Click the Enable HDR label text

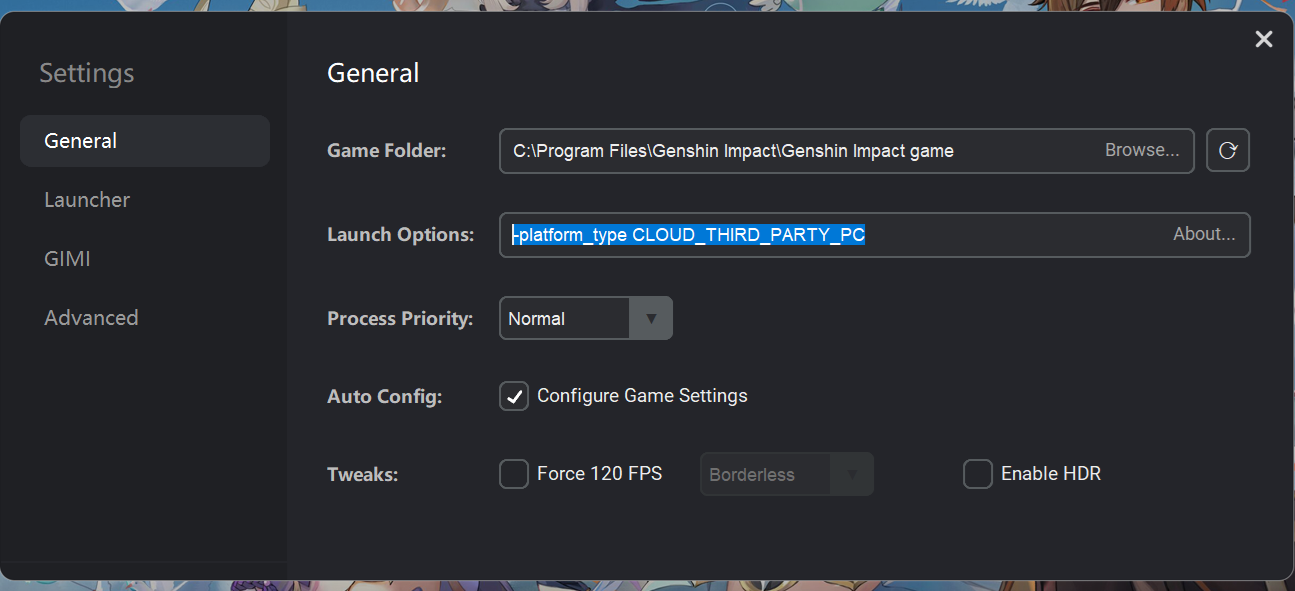tap(1051, 474)
